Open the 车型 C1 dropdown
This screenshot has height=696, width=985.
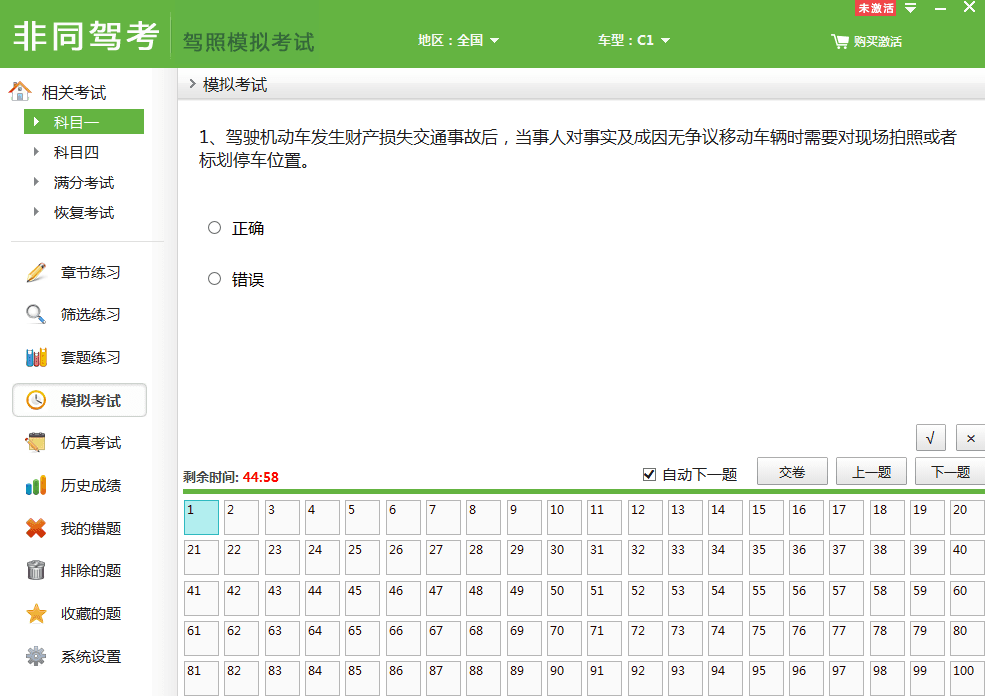pyautogui.click(x=634, y=41)
